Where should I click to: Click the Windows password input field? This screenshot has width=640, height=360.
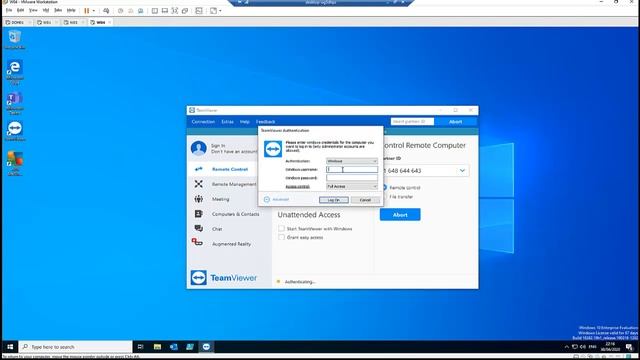click(x=352, y=178)
